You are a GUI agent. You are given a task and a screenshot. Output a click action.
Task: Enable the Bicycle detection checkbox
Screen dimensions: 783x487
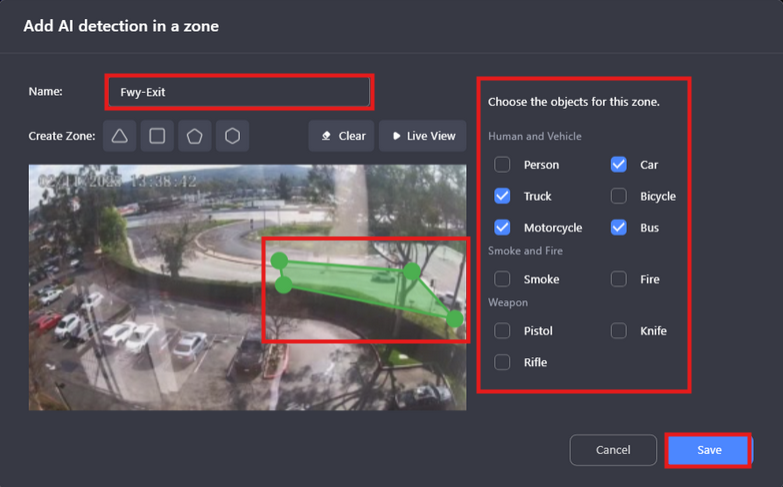[618, 196]
